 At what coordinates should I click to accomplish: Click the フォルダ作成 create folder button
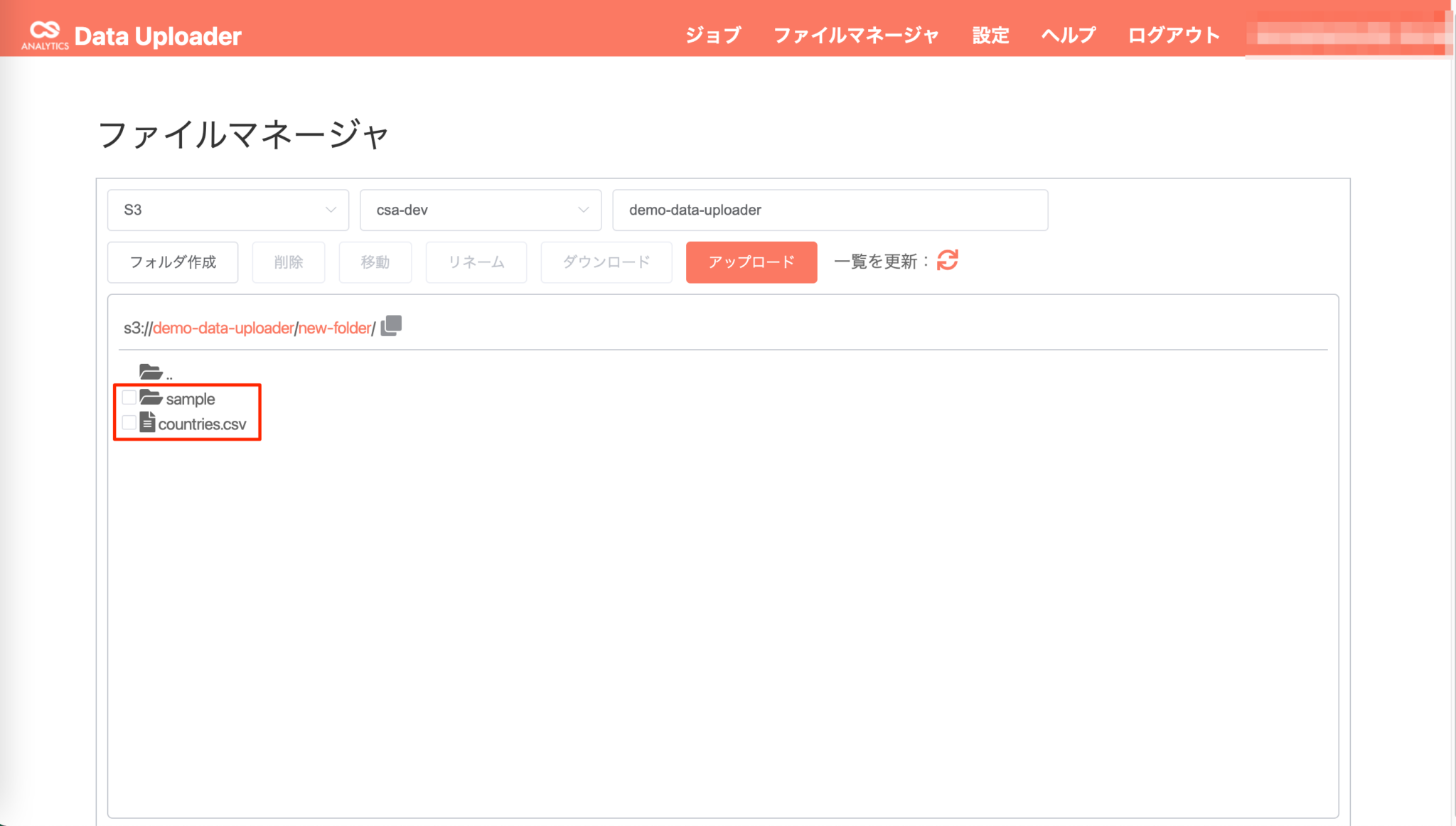(172, 262)
